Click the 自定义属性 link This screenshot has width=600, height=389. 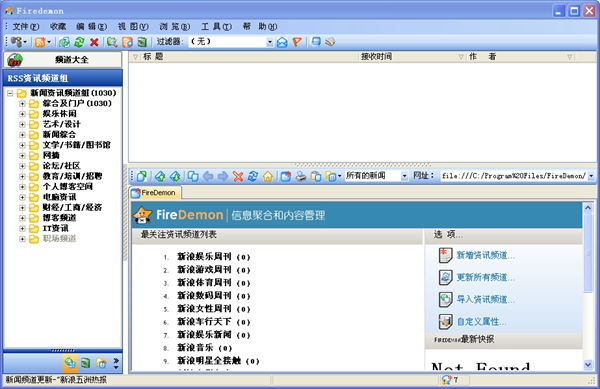[x=481, y=321]
